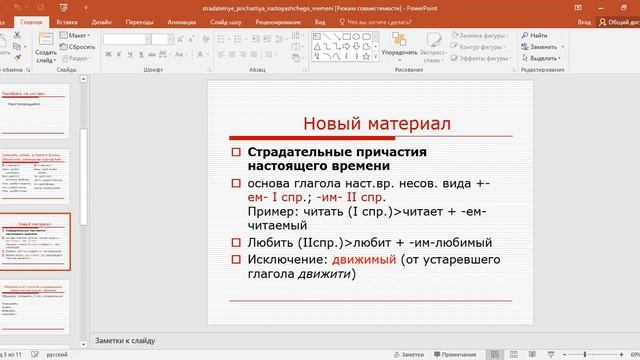
Task: Open the Переходы tab
Action: 140,22
